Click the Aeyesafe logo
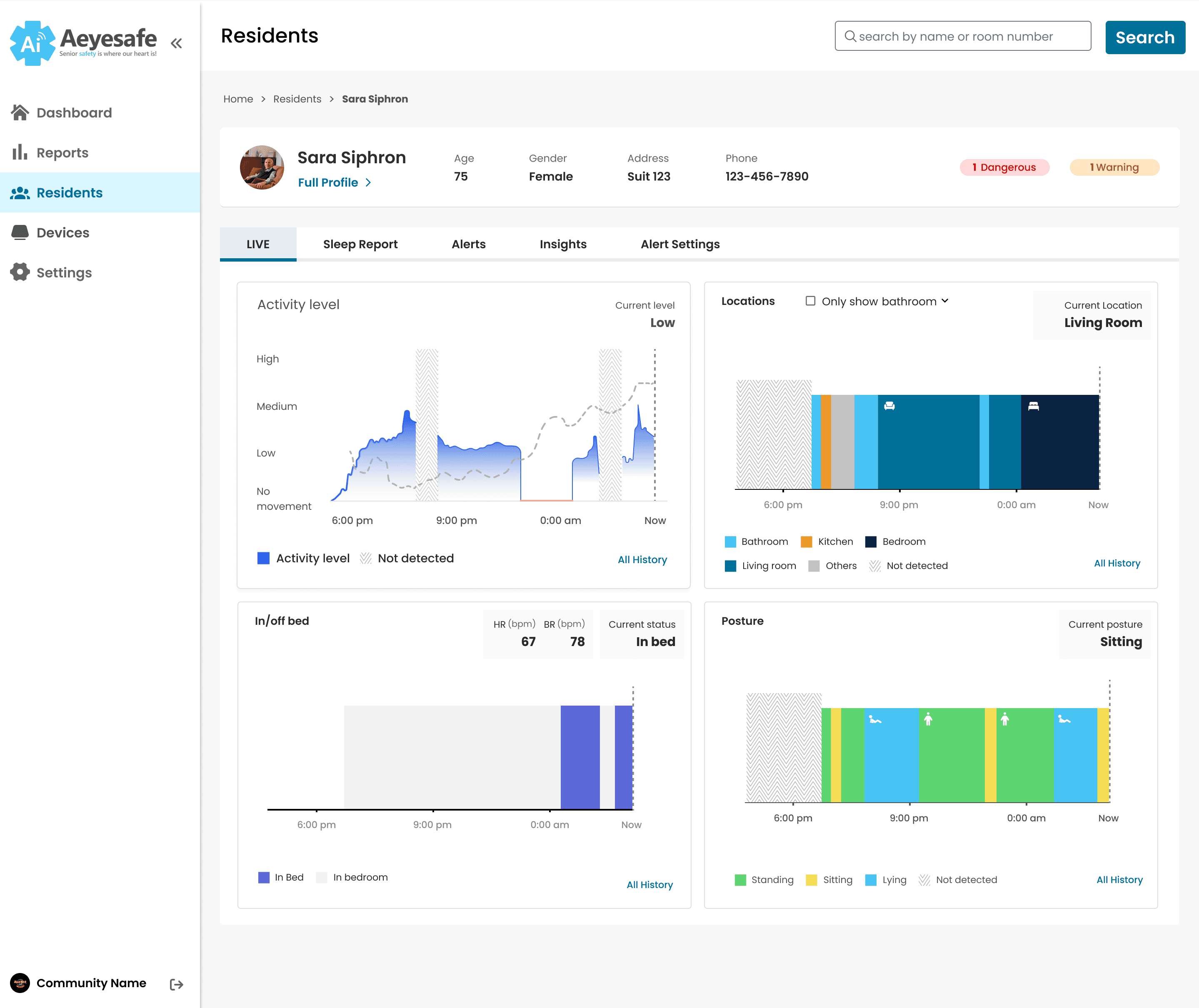The width and height of the screenshot is (1199, 1008). tap(83, 43)
